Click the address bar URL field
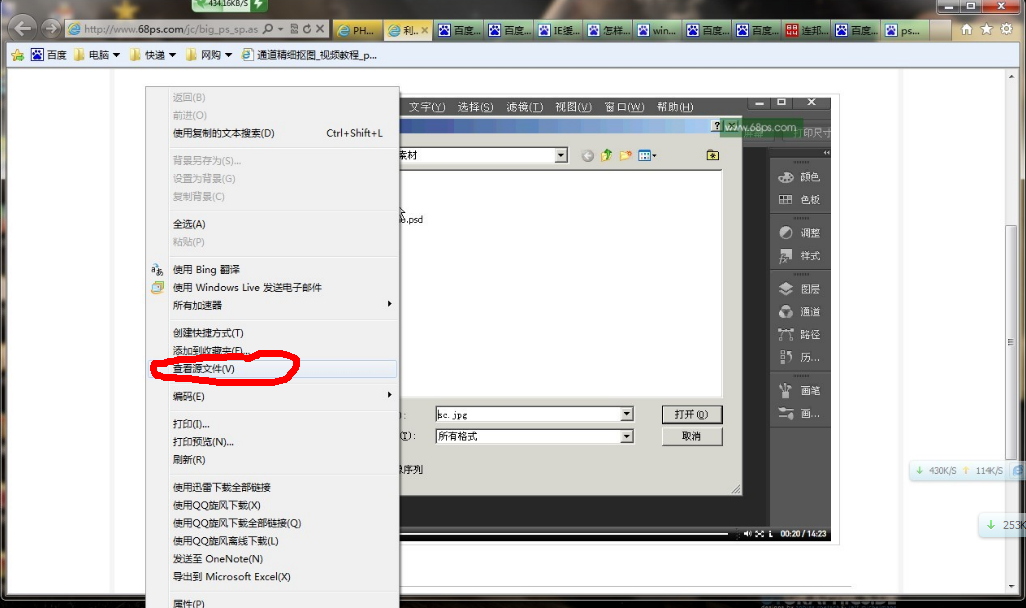The image size is (1026, 608). [171, 29]
